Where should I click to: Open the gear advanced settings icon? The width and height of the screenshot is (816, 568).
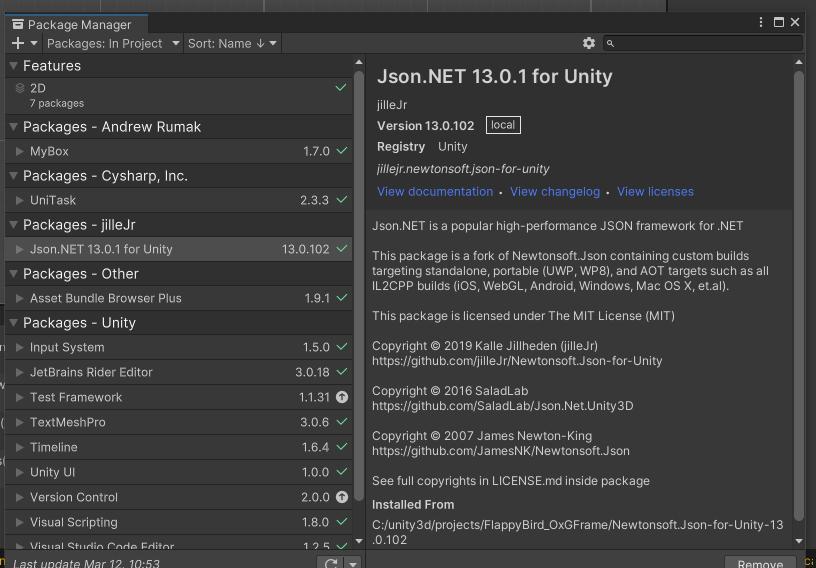point(589,43)
